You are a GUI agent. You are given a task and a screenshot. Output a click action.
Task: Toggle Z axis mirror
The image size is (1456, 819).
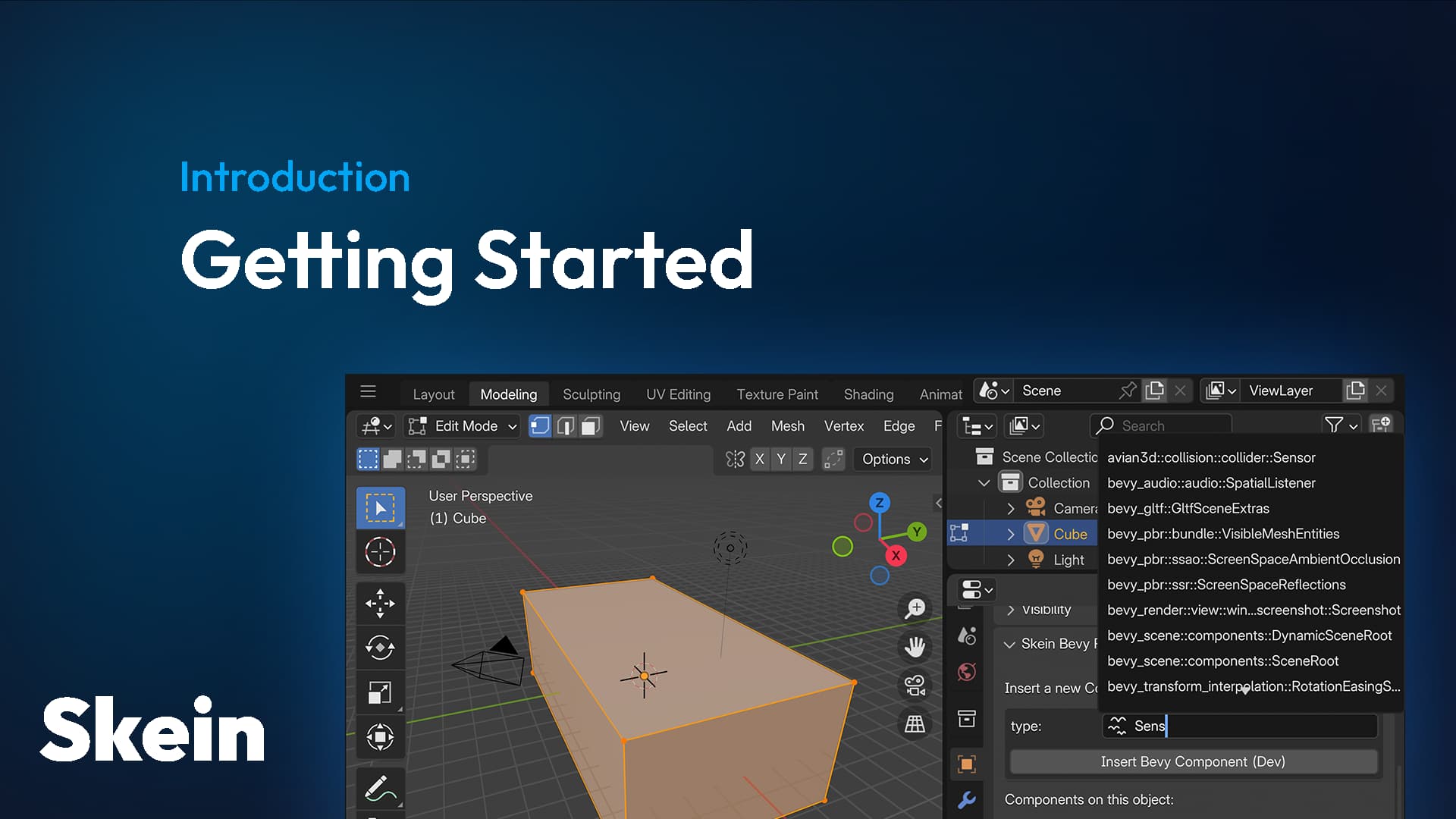(802, 459)
